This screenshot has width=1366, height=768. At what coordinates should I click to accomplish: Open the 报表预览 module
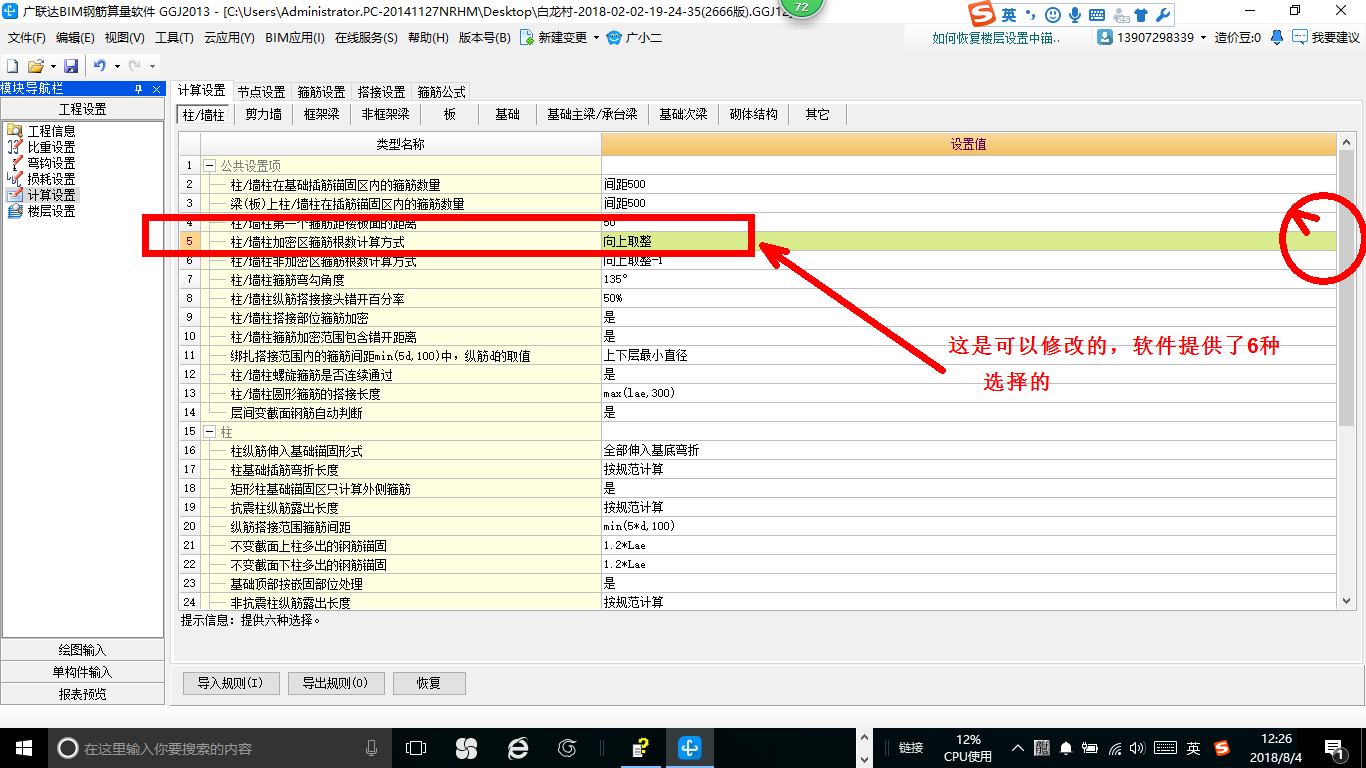click(82, 694)
